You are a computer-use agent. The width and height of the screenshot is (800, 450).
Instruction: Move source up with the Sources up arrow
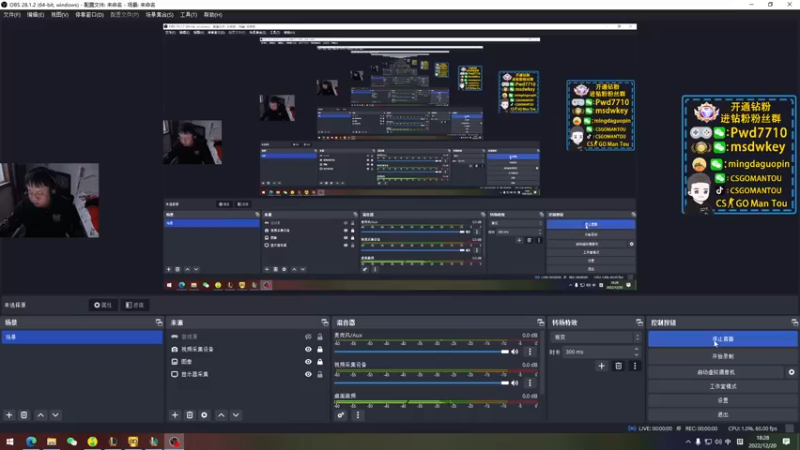221,415
